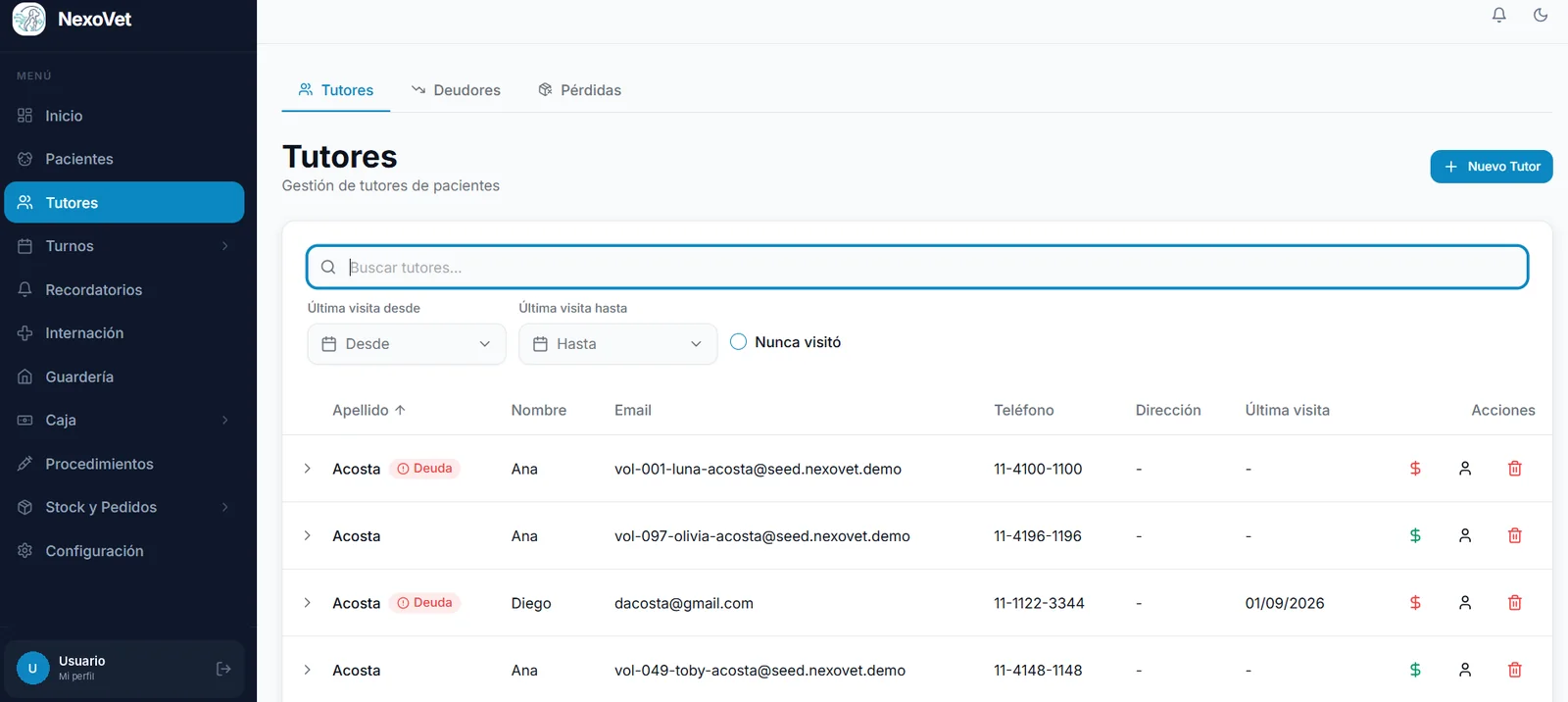Viewport: 1568px width, 702px height.
Task: Switch to the Pérdidas tab
Action: click(579, 90)
